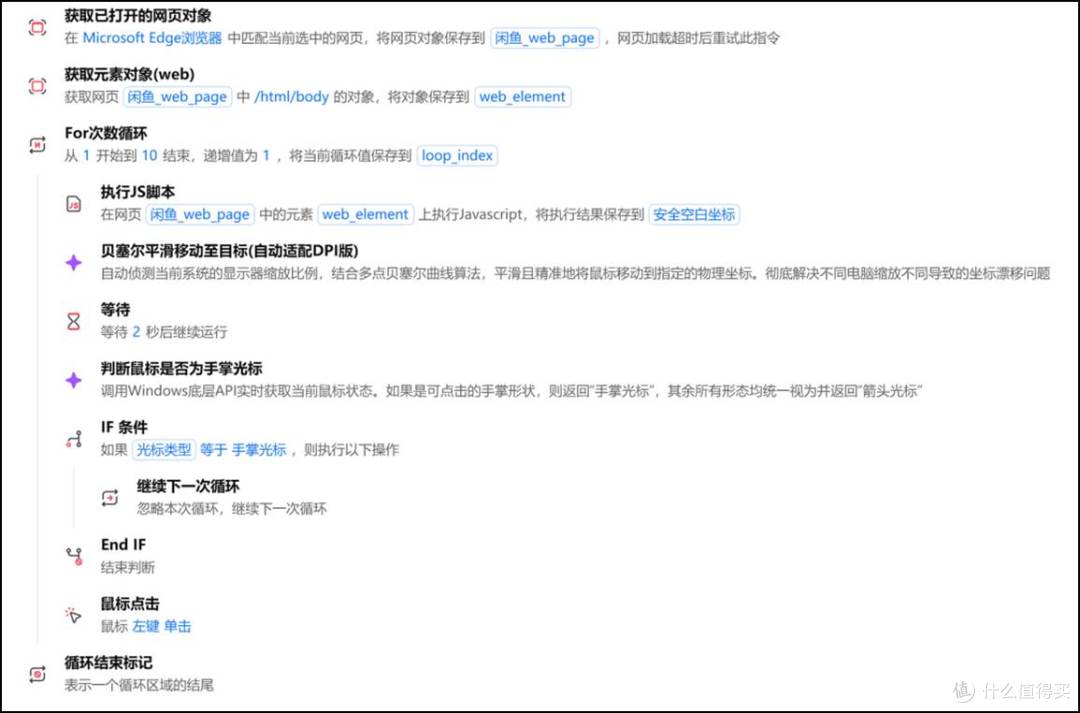The height and width of the screenshot is (713, 1080).
Task: Click the icon beside 获取已打开的网页对象
Action: [x=37, y=28]
